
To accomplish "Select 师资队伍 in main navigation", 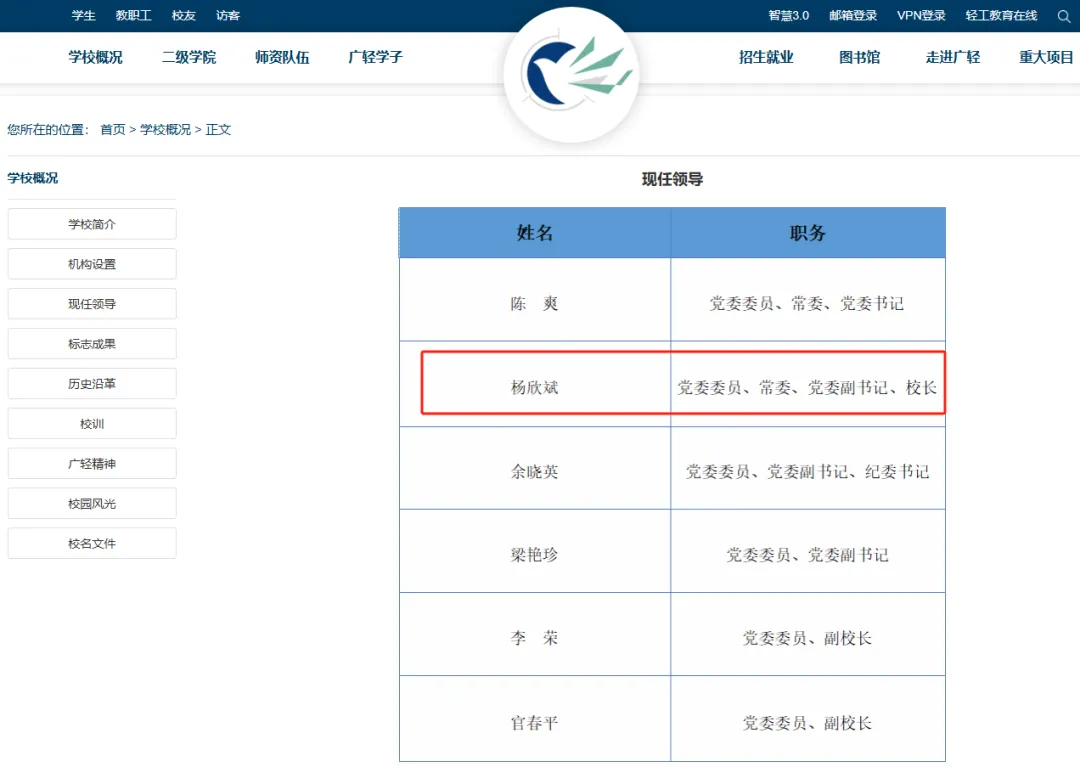I will coord(282,58).
